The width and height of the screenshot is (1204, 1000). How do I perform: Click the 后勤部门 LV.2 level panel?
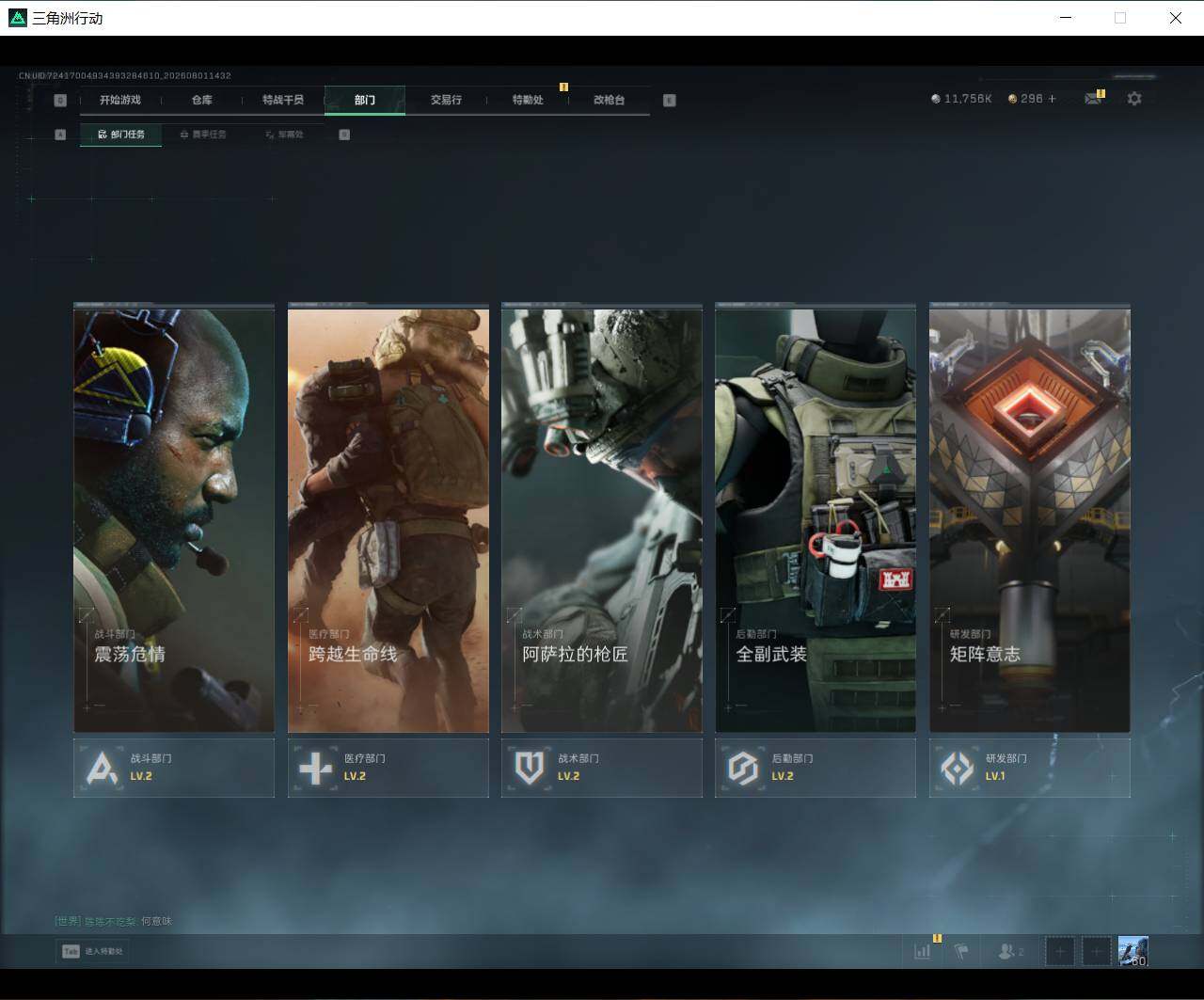(816, 768)
